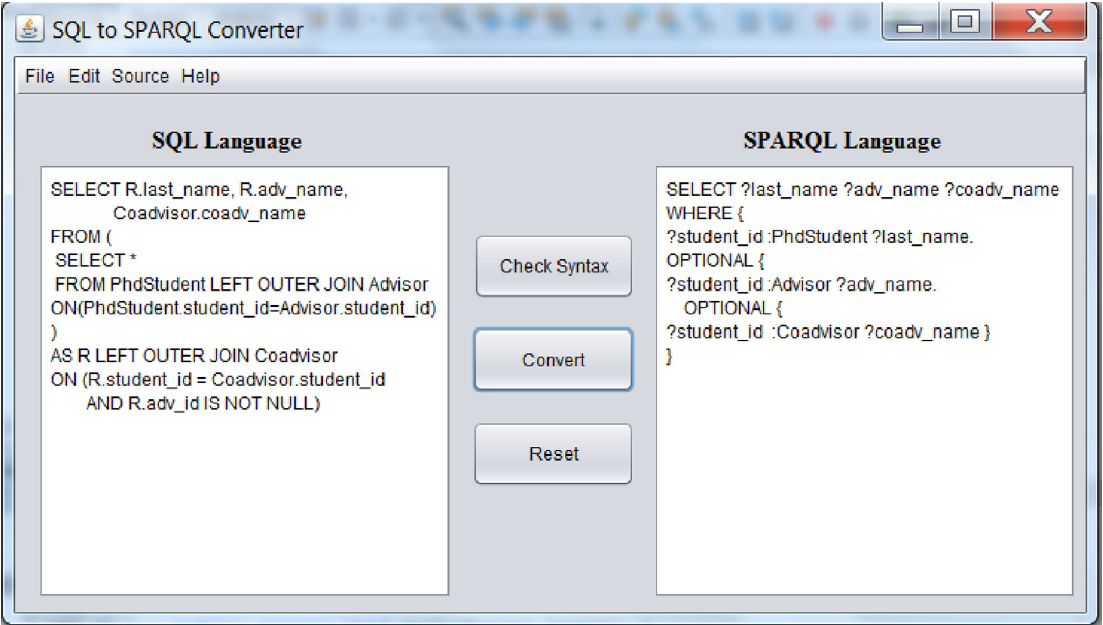Click the 'AND R.adv_id IS NOT NULL)' line
Screen dimensions: 1103x625
[203, 404]
